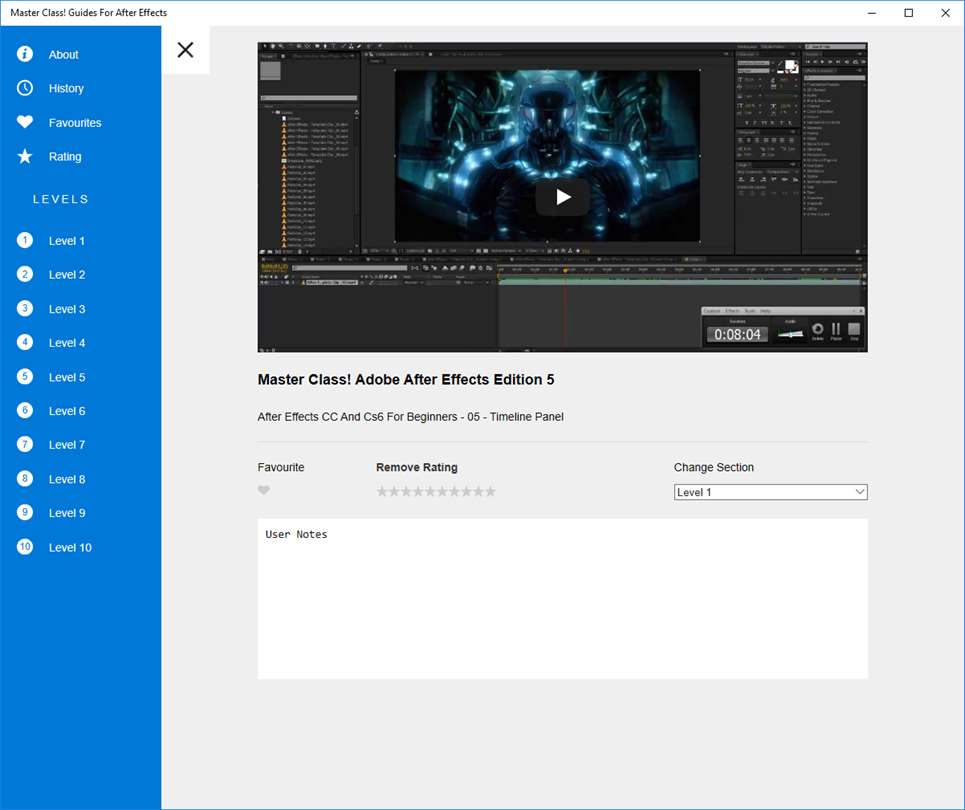
Task: Click the Level 5 number badge
Action: (x=25, y=377)
